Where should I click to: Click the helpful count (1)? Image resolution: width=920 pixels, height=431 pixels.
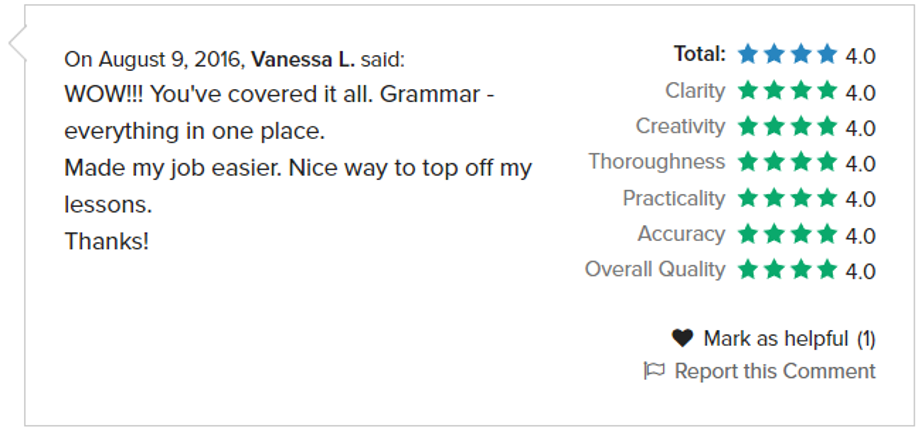point(866,339)
